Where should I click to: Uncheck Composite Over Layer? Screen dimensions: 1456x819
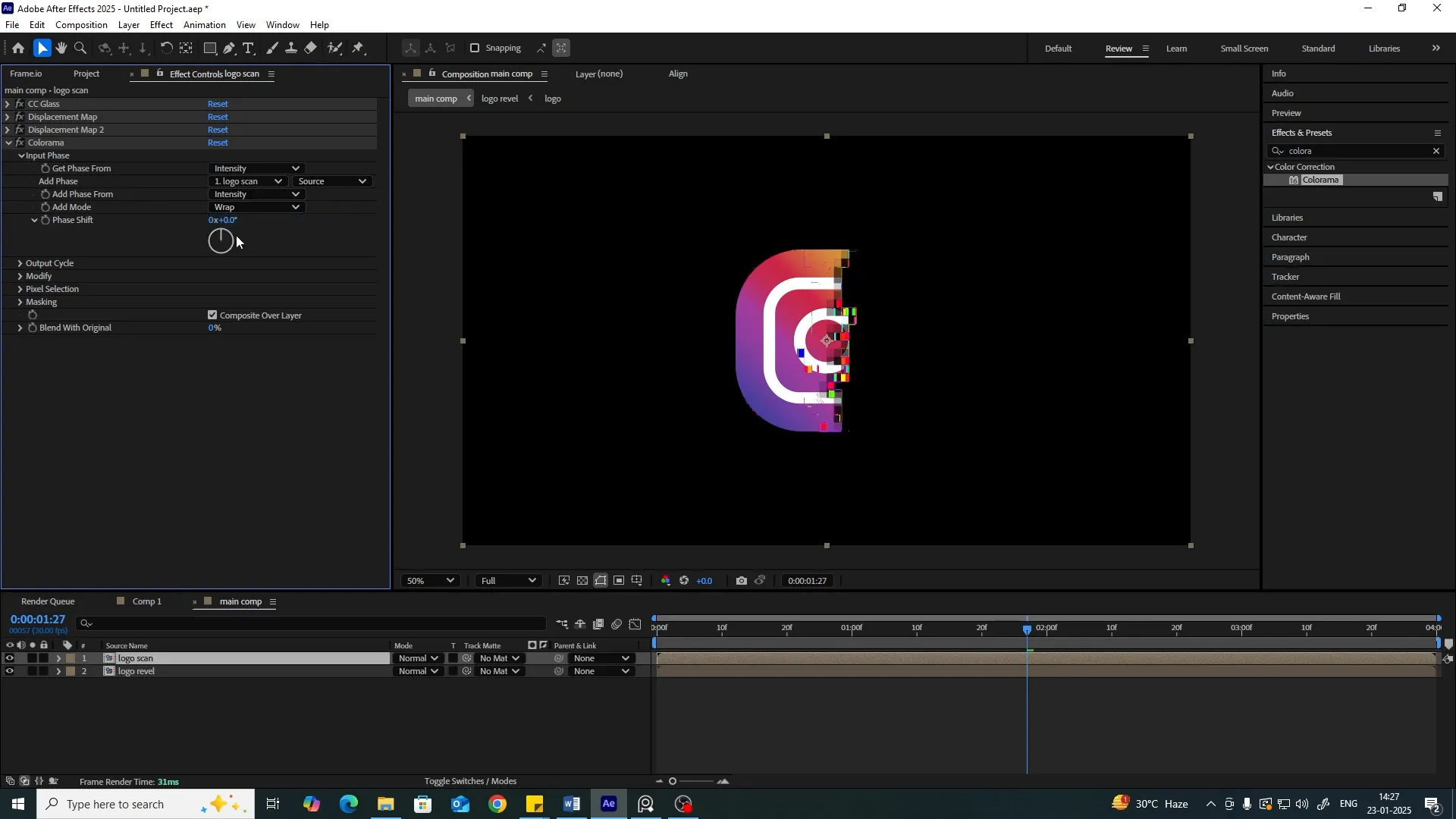[x=212, y=315]
